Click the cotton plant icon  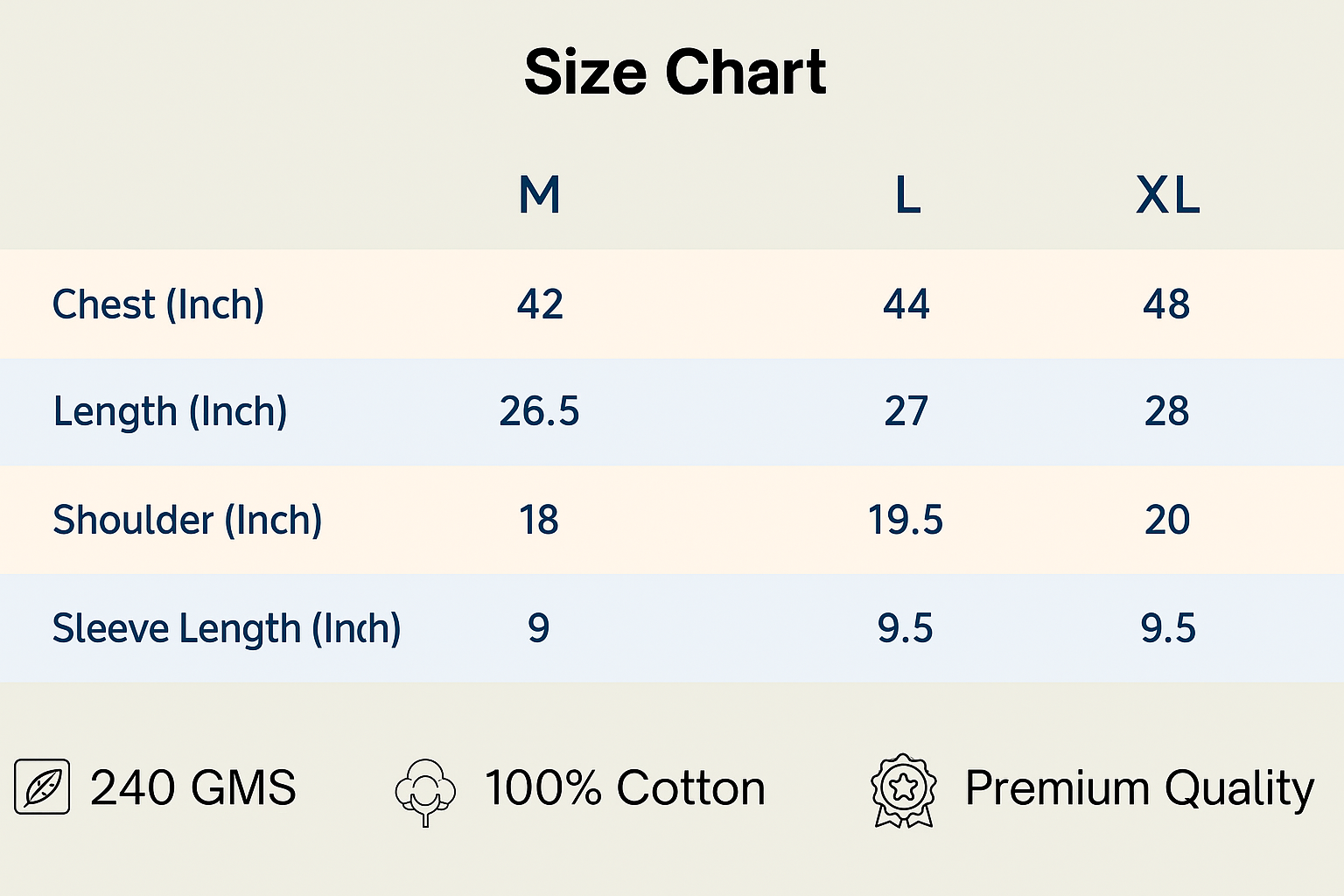click(x=425, y=789)
